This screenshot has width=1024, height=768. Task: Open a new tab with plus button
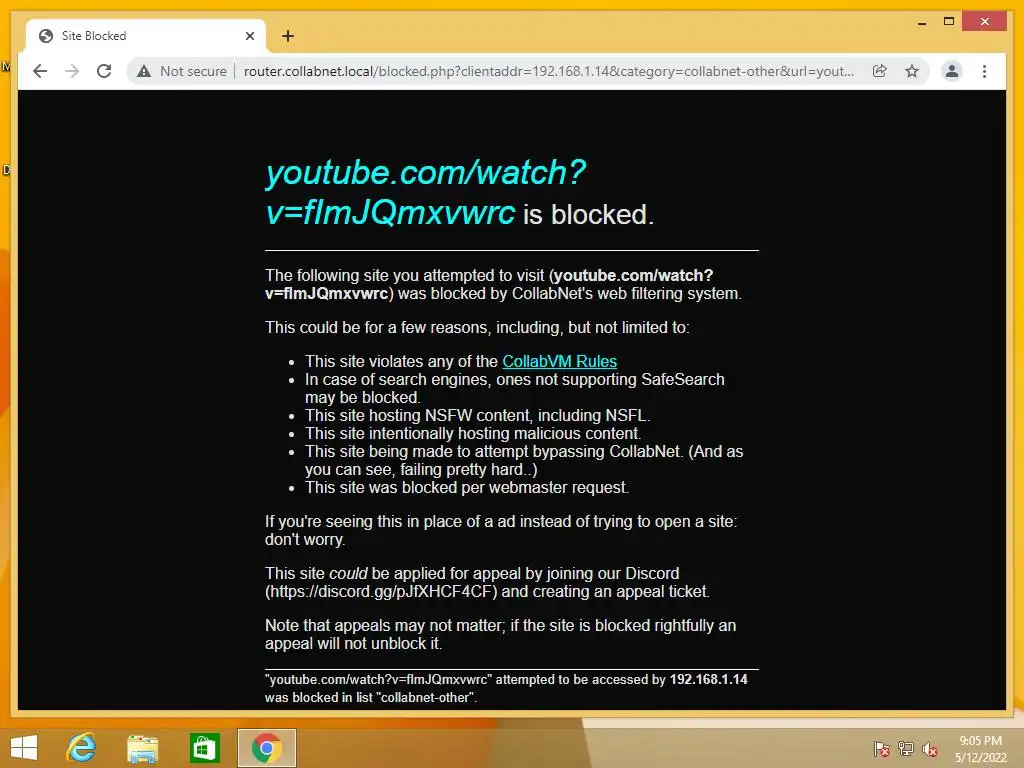pos(287,36)
